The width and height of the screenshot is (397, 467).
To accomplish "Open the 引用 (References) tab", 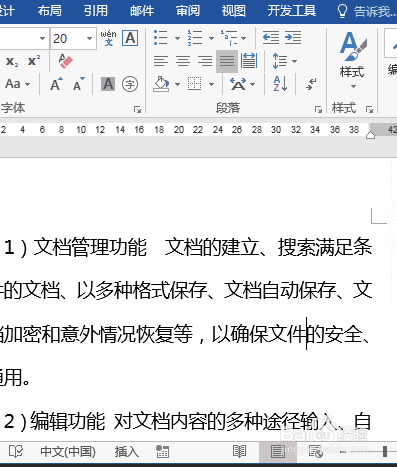I will tap(96, 11).
